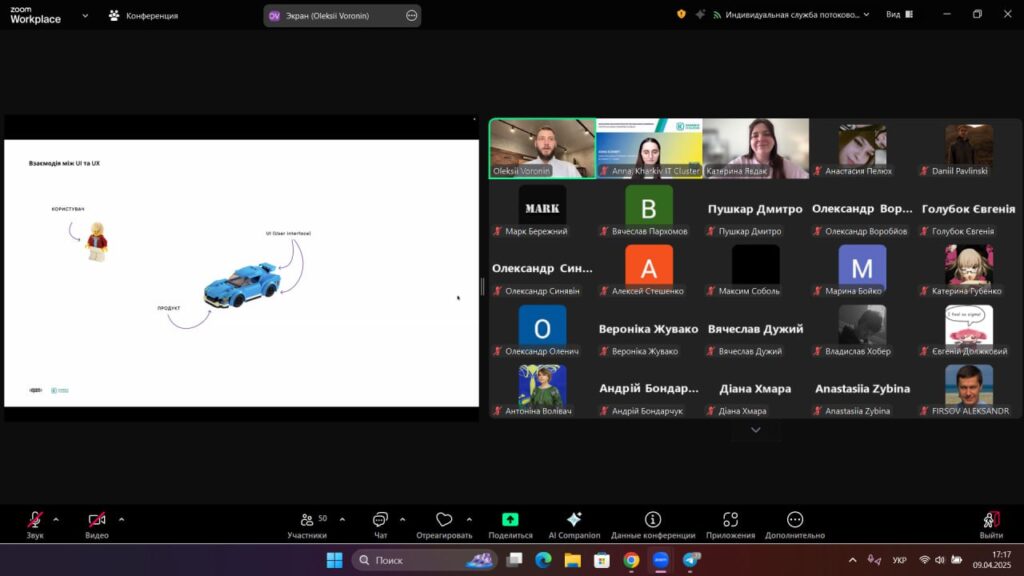Screen dimensions: 1024x576
Task: Open Microsoft Store from taskbar
Action: point(601,560)
